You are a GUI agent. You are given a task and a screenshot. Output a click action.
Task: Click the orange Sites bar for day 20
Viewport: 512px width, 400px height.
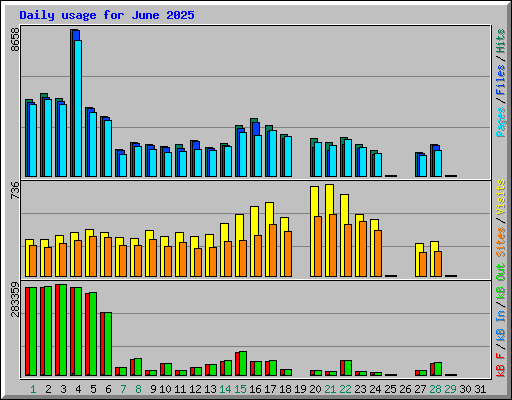coord(318,247)
